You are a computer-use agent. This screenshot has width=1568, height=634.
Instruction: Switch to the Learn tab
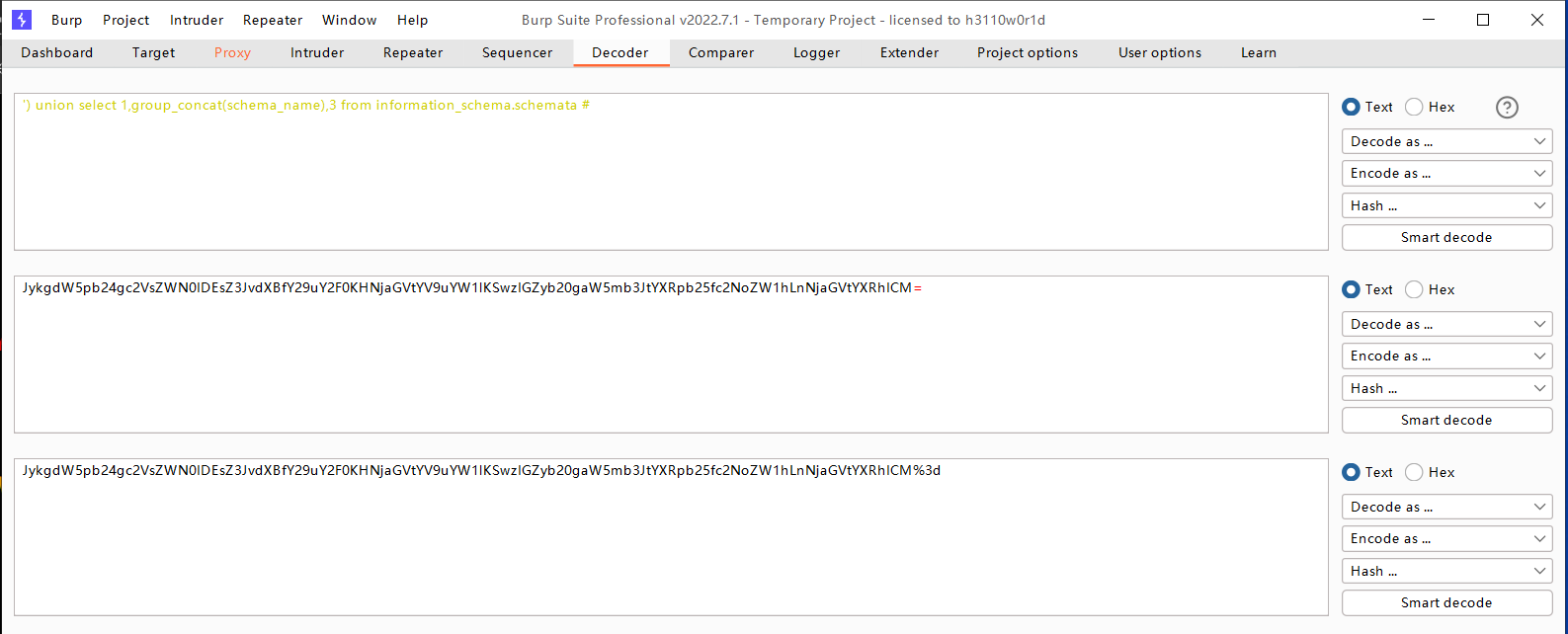tap(1259, 52)
